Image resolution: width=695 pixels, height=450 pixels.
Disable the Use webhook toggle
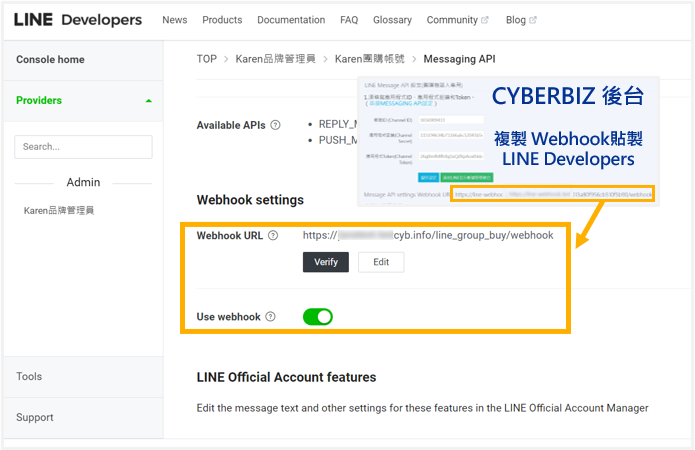pos(318,317)
